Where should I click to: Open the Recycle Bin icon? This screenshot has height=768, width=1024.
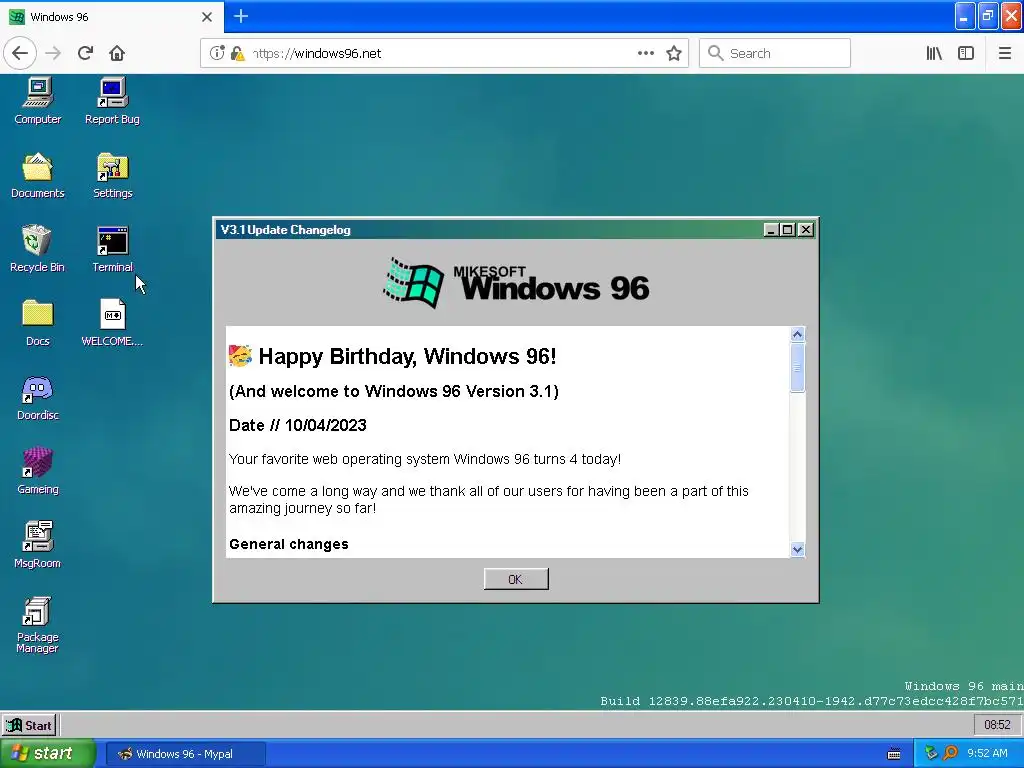pos(37,249)
